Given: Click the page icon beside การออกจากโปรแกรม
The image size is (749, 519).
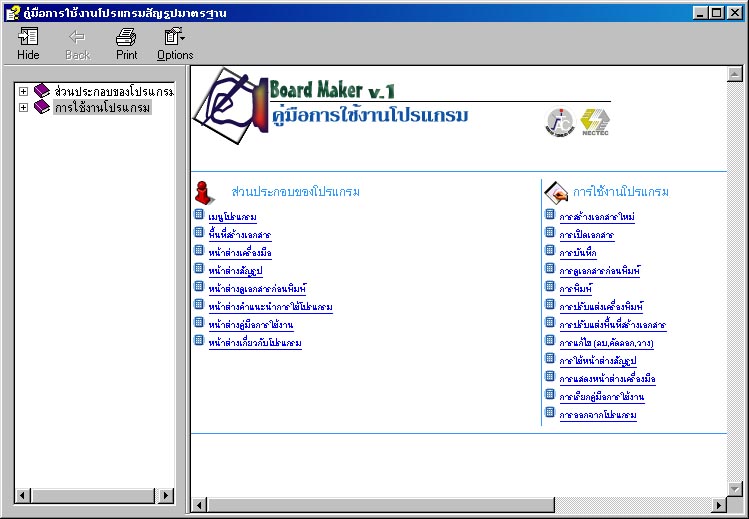Looking at the screenshot, I should (x=550, y=412).
